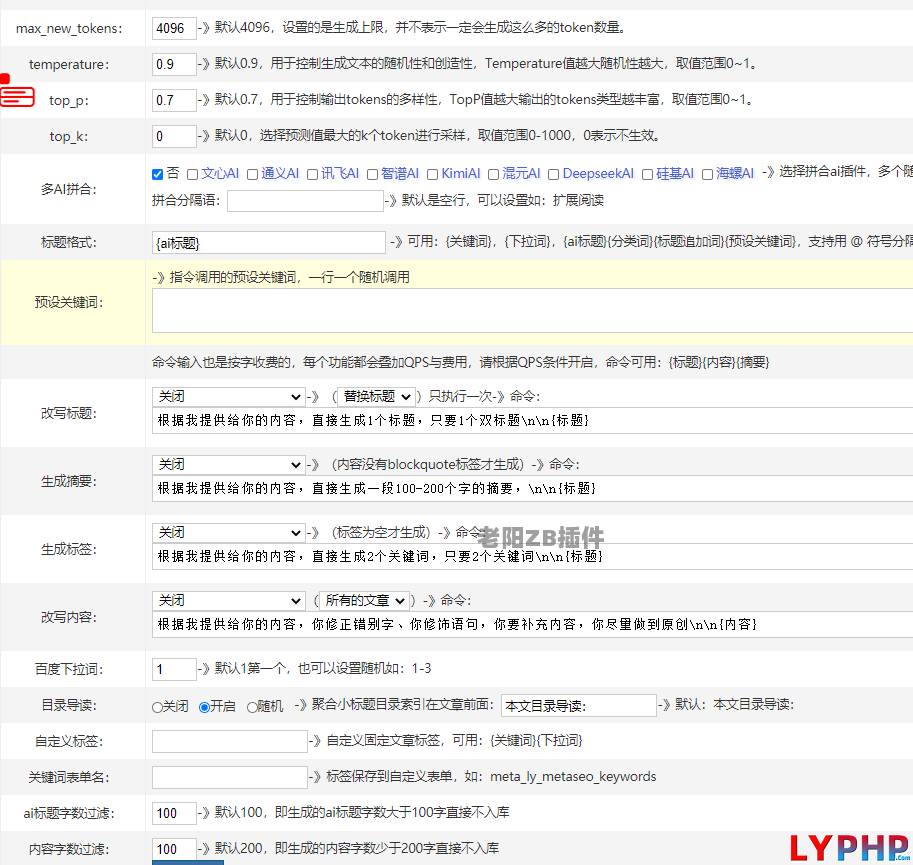Click the 改写标题: row label
Screen dimensions: 913x865
[x=69, y=413]
